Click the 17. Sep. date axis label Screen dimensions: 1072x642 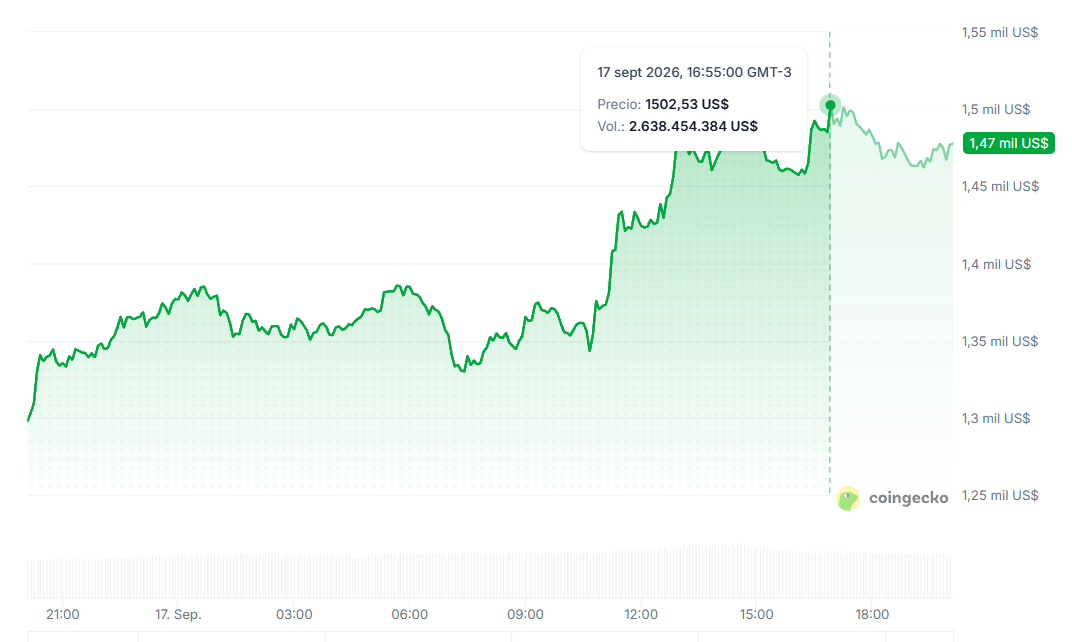pyautogui.click(x=178, y=614)
